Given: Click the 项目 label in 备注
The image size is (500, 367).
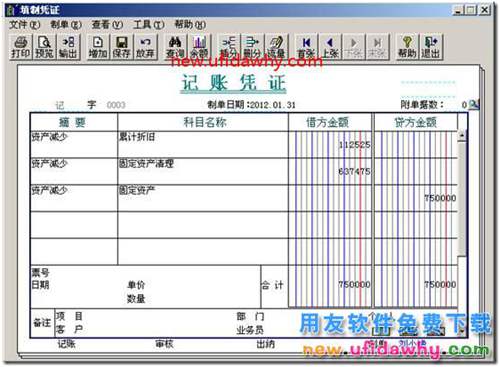Looking at the screenshot, I should 69,316.
